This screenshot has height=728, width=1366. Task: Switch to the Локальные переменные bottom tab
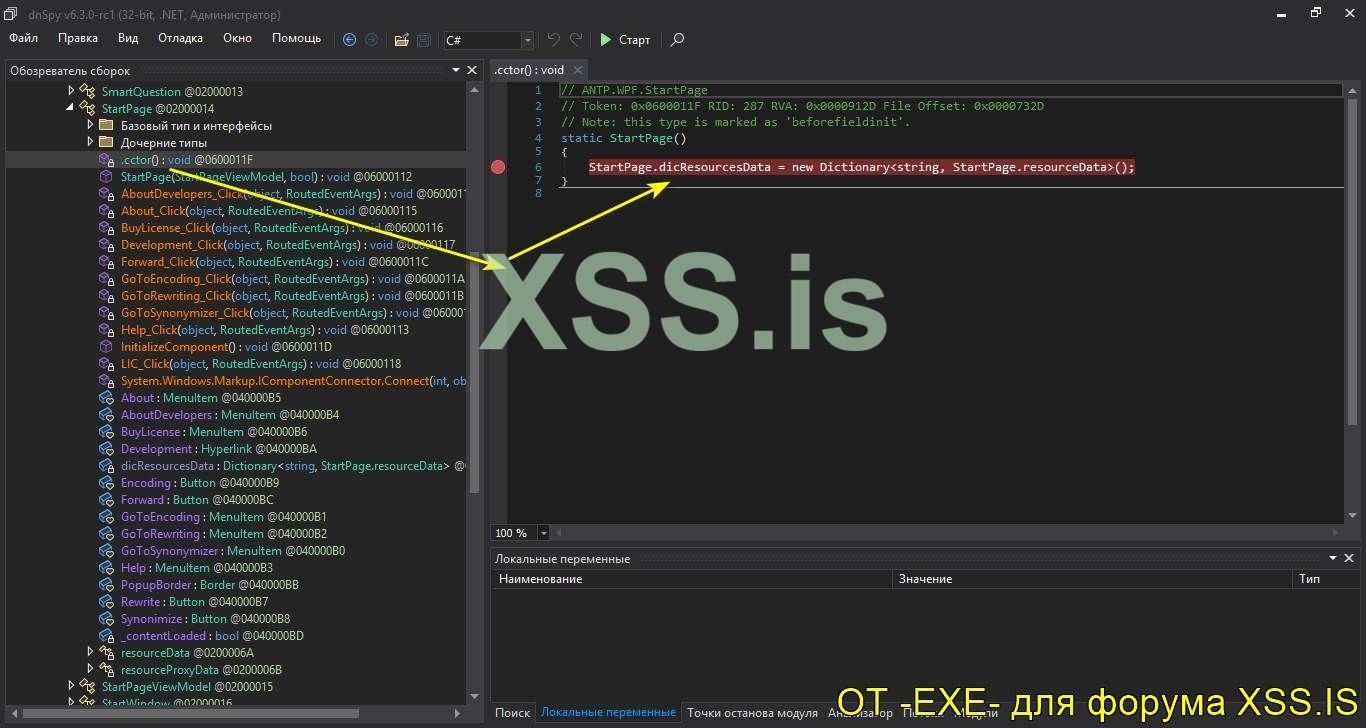pos(608,713)
